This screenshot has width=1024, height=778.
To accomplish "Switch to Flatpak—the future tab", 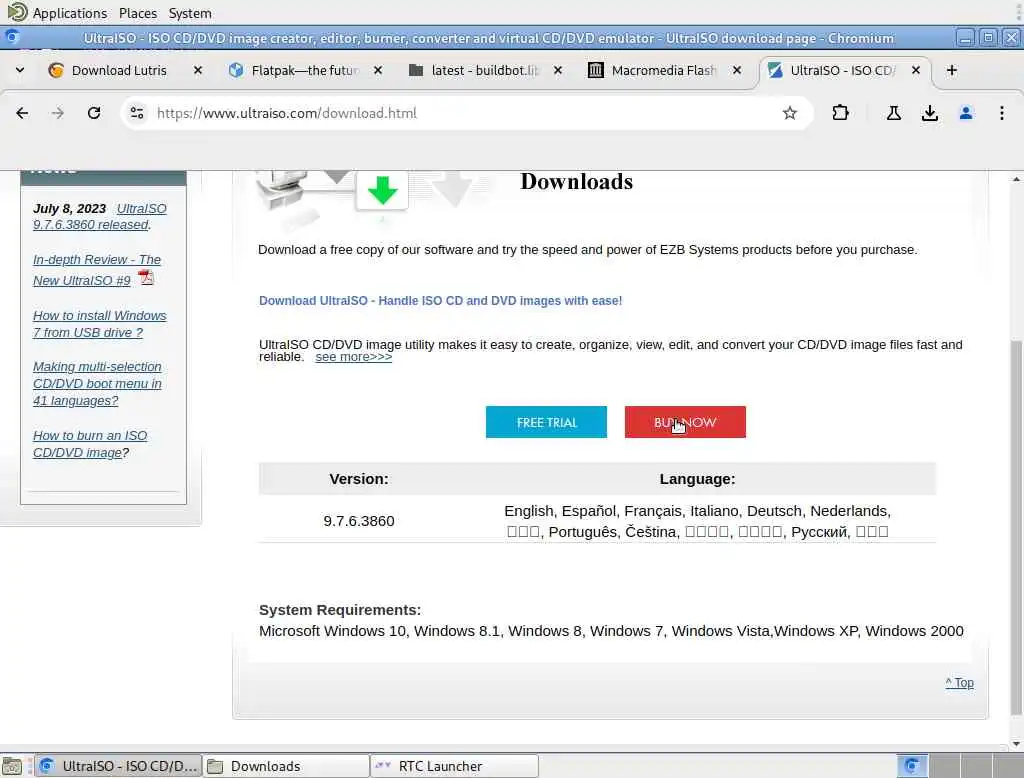I will 306,70.
